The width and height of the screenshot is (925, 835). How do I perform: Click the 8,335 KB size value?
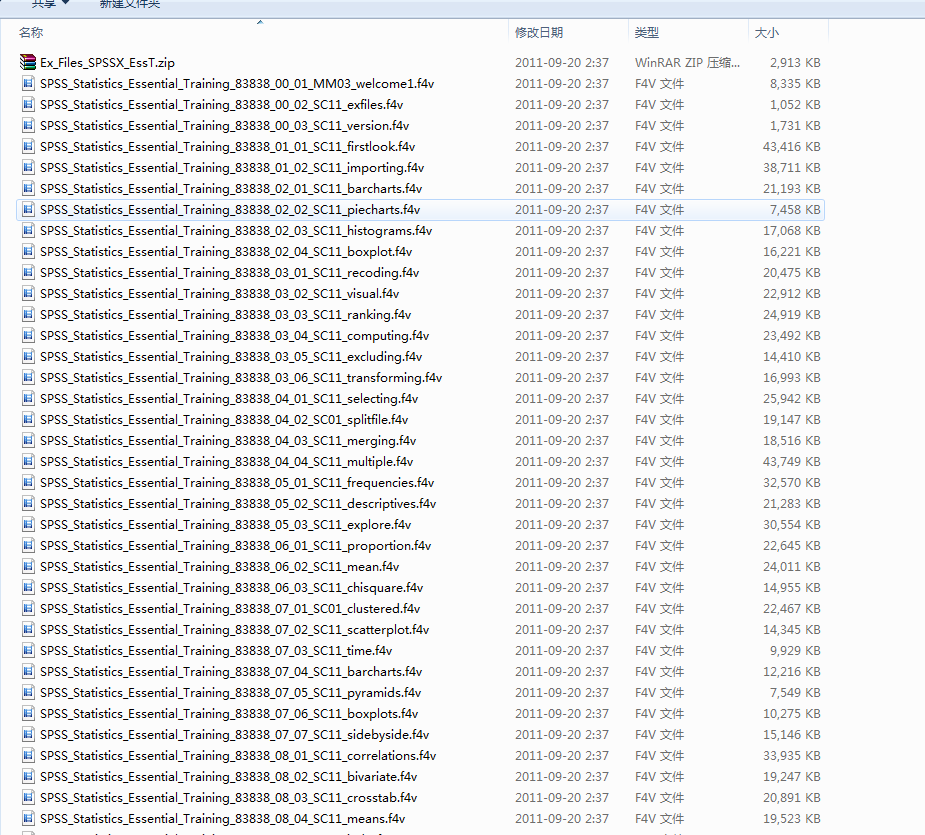pos(795,83)
